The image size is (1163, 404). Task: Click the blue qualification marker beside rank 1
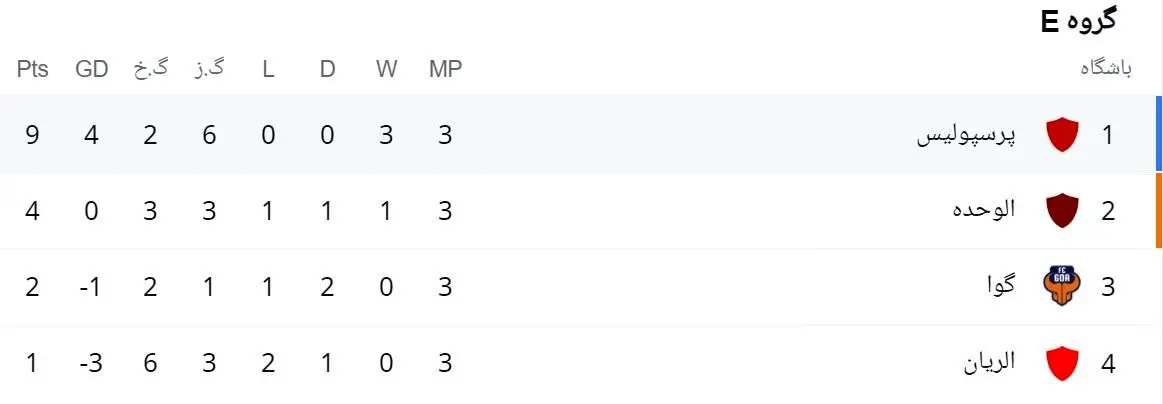[1159, 134]
